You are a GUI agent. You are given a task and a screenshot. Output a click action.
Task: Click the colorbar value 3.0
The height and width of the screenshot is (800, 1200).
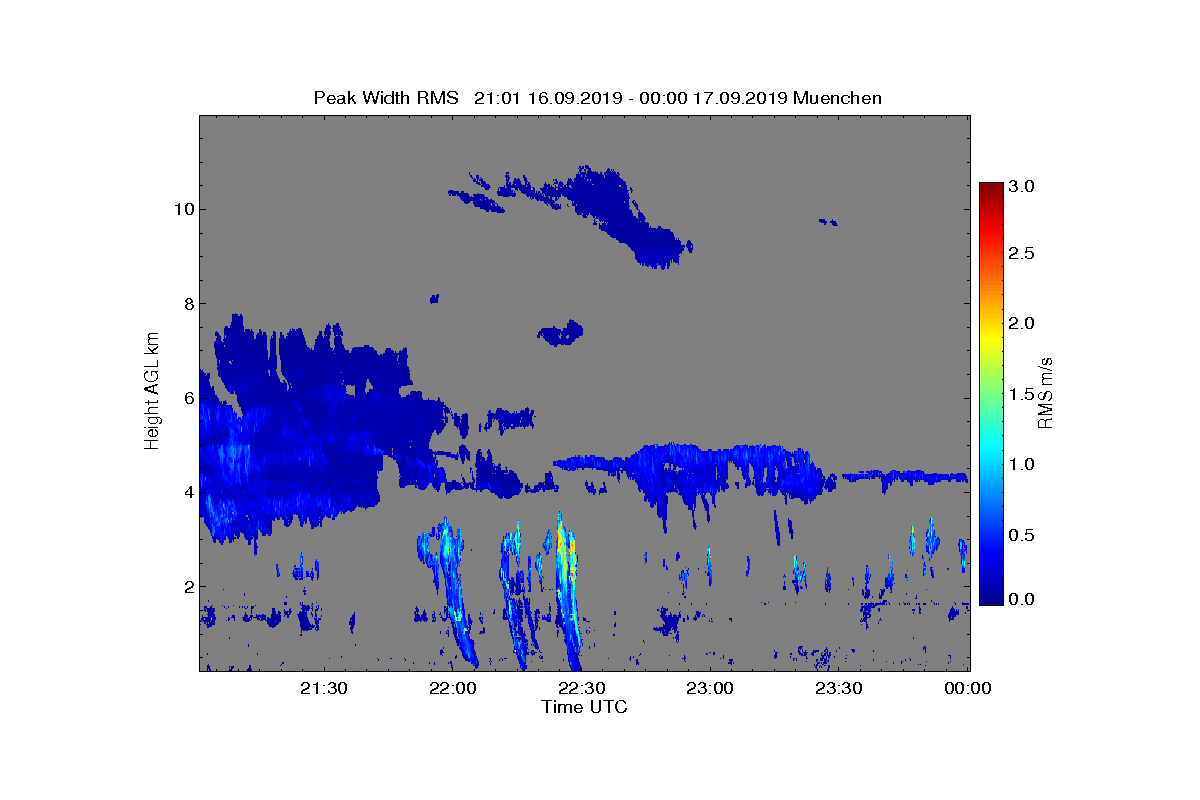[1021, 187]
